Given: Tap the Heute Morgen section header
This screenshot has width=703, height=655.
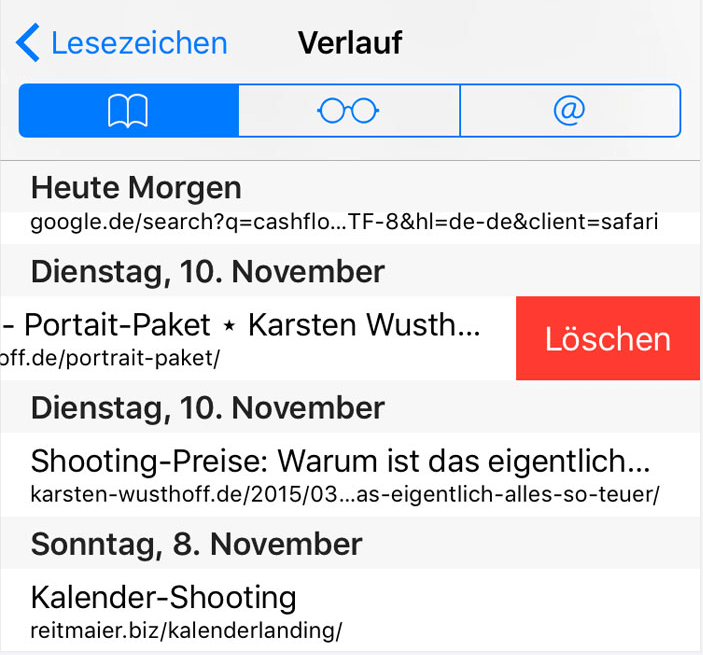Looking at the screenshot, I should pos(136,187).
